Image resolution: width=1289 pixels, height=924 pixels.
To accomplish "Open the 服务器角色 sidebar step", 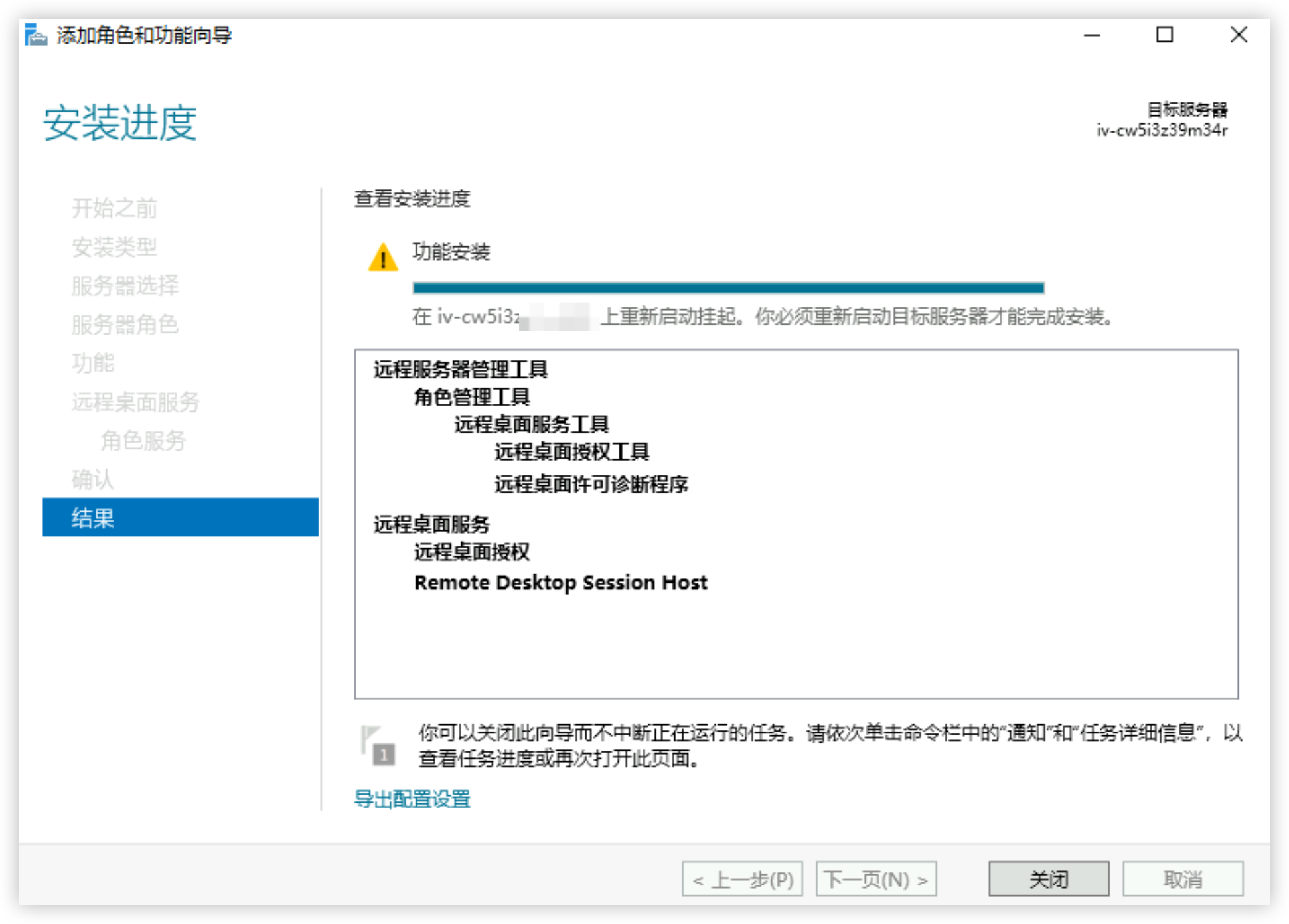I will pos(125,324).
